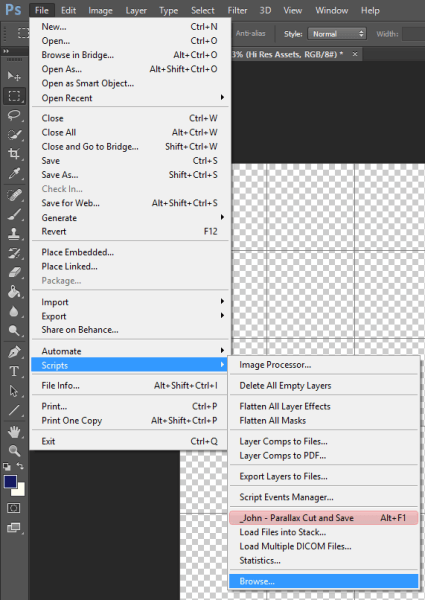The width and height of the screenshot is (425, 600).
Task: Select the Move tool
Action: click(x=14, y=76)
